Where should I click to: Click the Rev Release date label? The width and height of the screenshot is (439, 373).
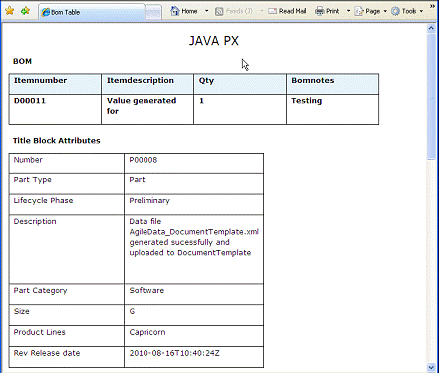pyautogui.click(x=47, y=353)
